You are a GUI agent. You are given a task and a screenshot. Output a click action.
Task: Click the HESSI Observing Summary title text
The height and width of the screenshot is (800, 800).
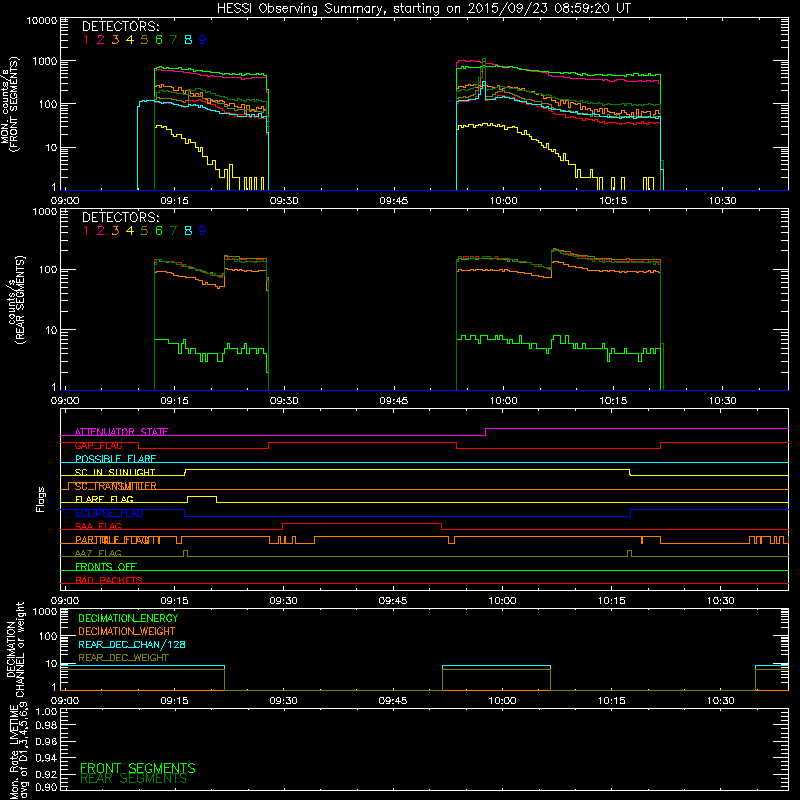click(x=423, y=9)
